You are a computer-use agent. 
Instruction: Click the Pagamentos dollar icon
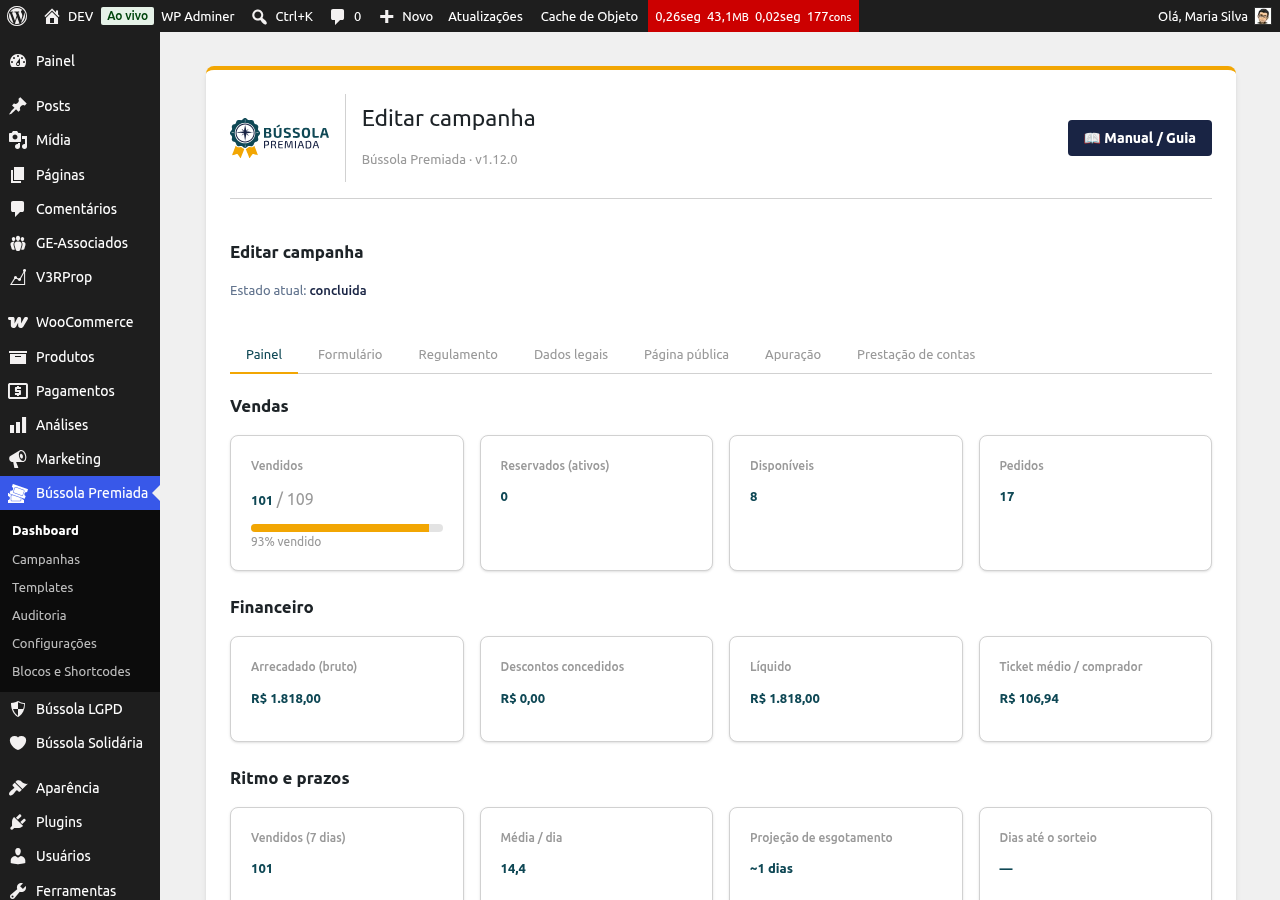[18, 391]
